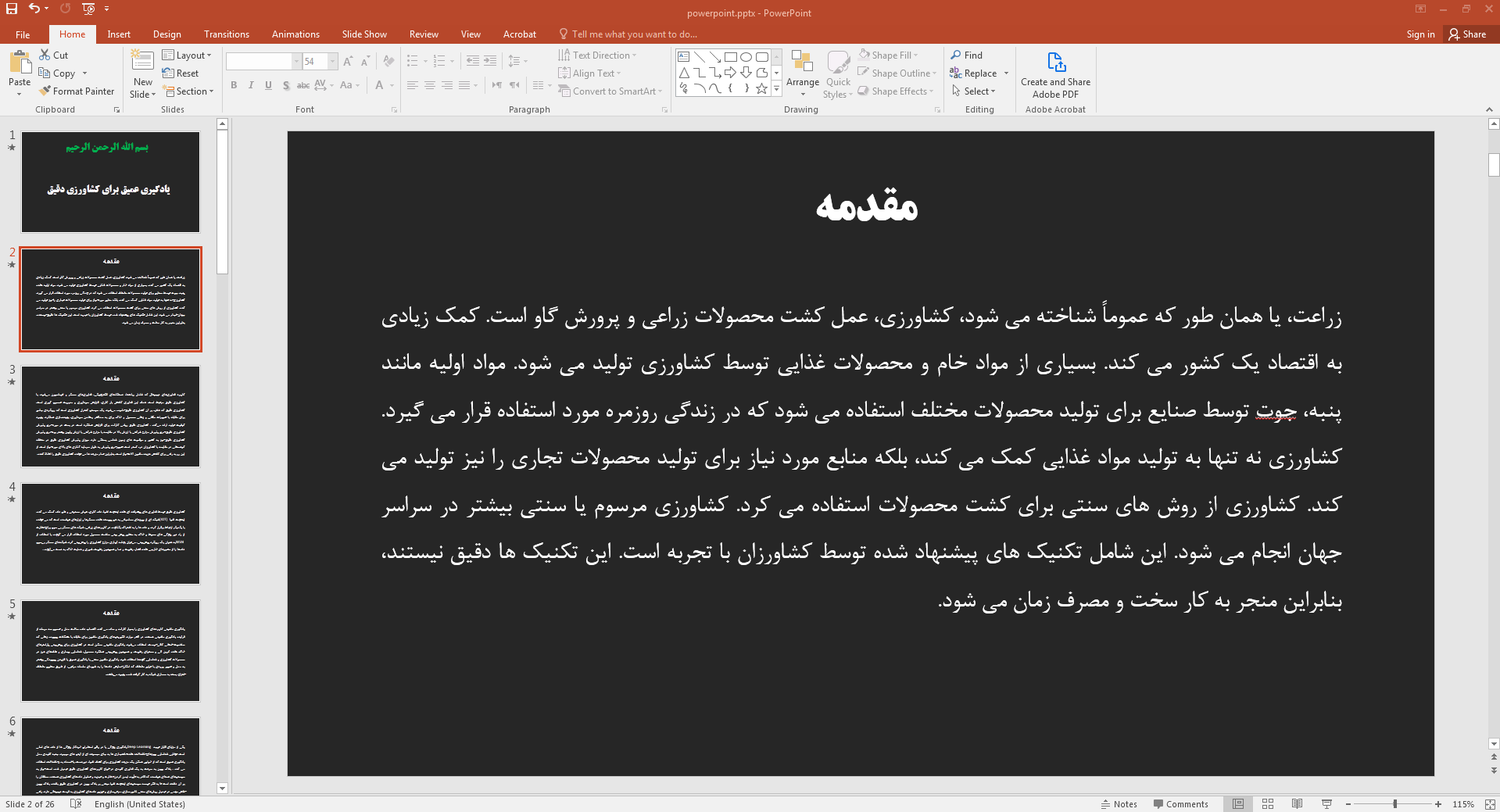Click the zoom slider handle
This screenshot has height=812, width=1500.
pyautogui.click(x=1394, y=804)
